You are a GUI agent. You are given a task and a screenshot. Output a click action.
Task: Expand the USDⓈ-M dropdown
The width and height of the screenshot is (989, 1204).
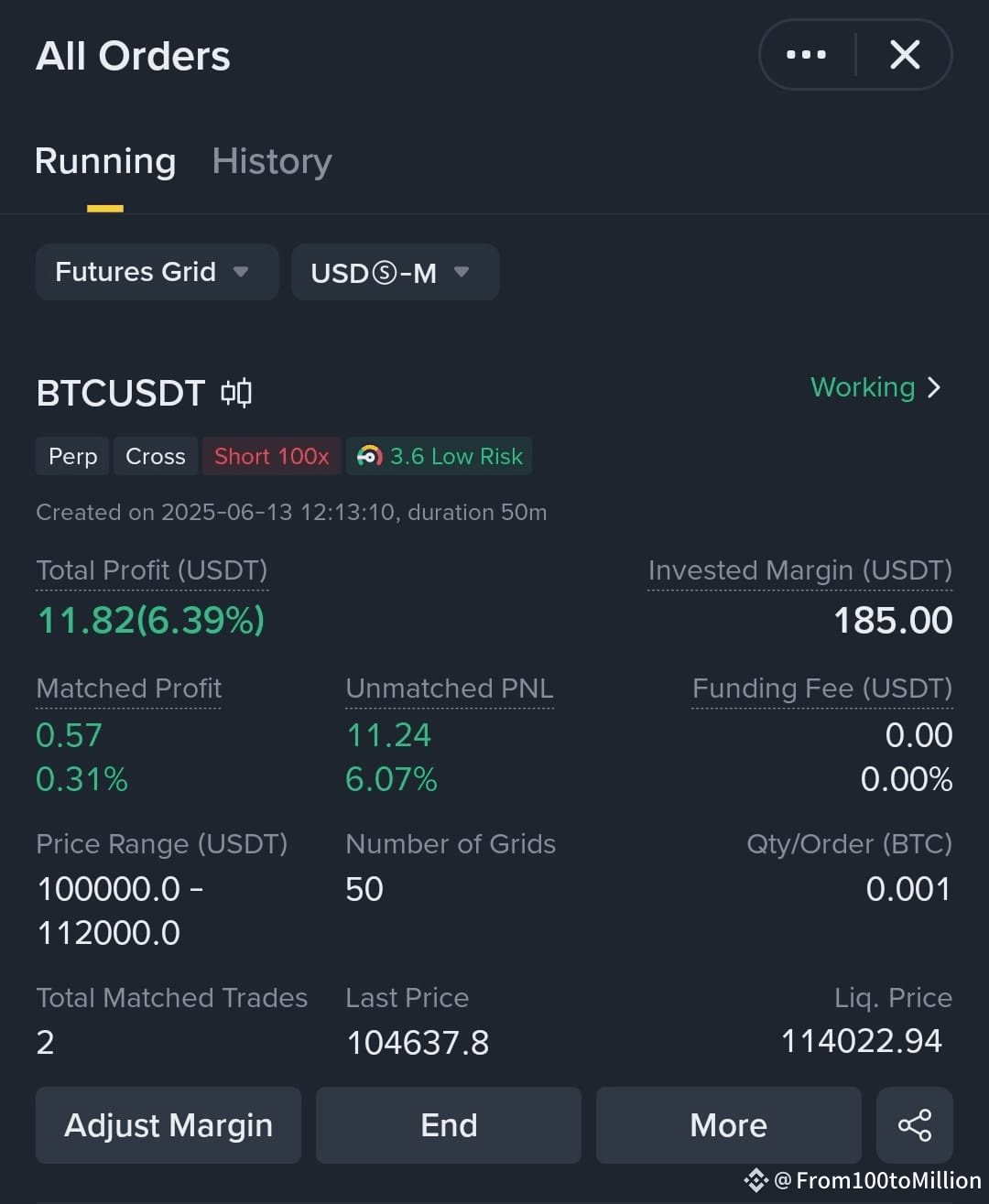(395, 272)
